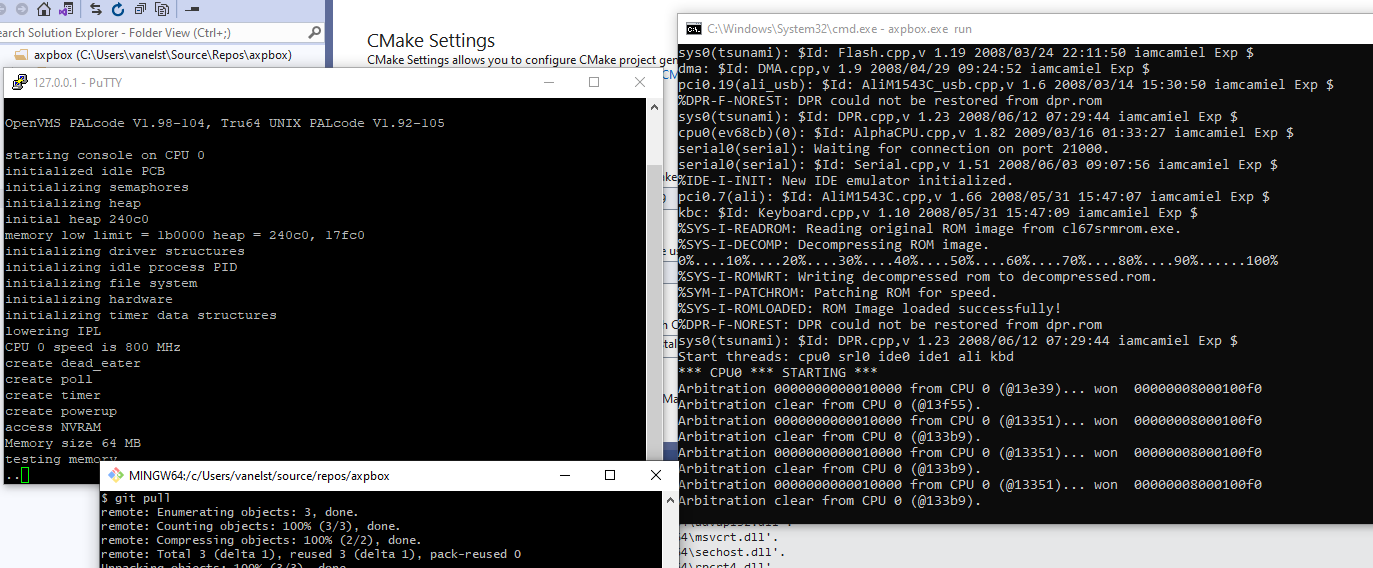The image size is (1373, 568).
Task: Click the CMake Settings heading
Action: pos(431,41)
